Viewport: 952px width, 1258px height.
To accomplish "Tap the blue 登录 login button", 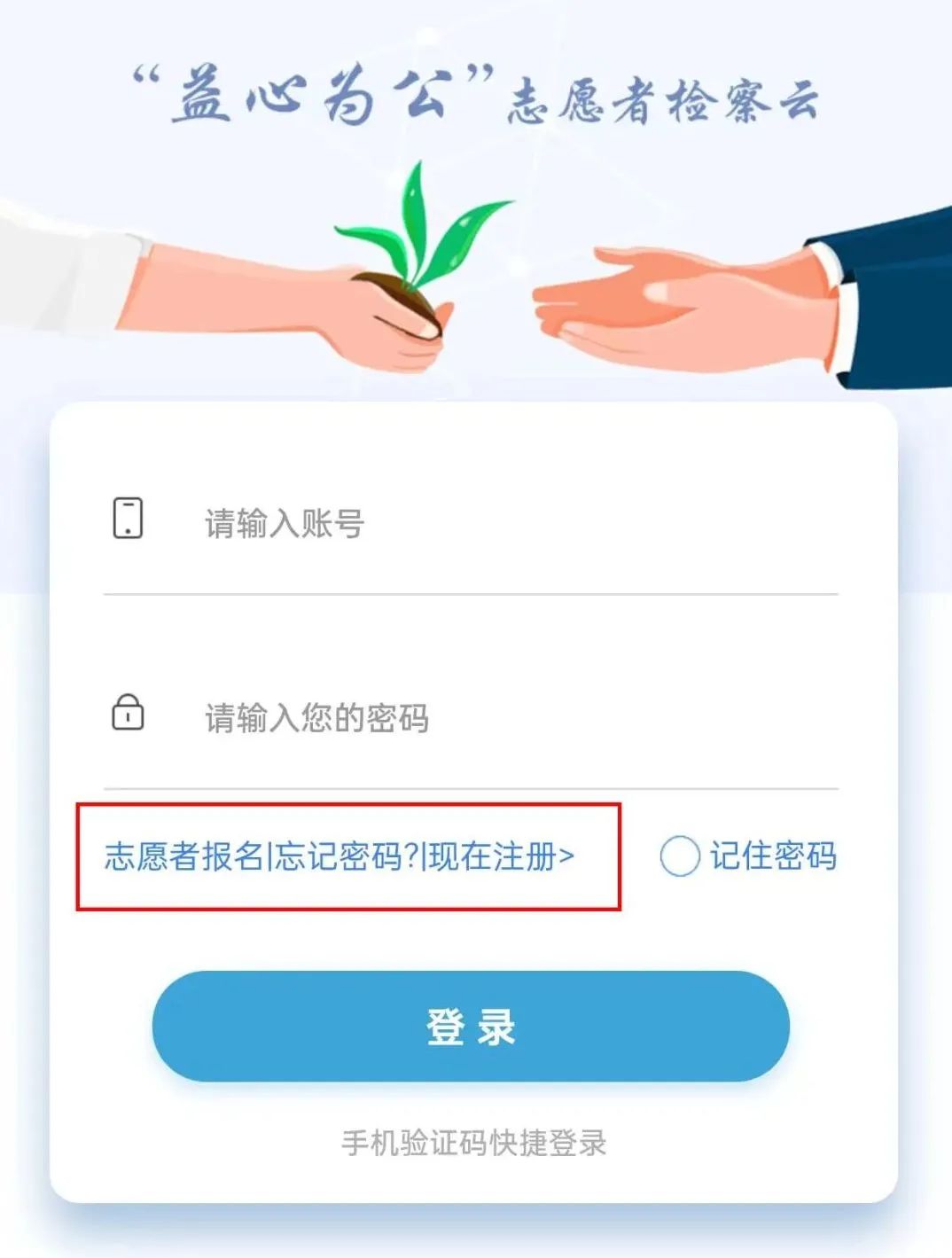I will click(471, 1026).
